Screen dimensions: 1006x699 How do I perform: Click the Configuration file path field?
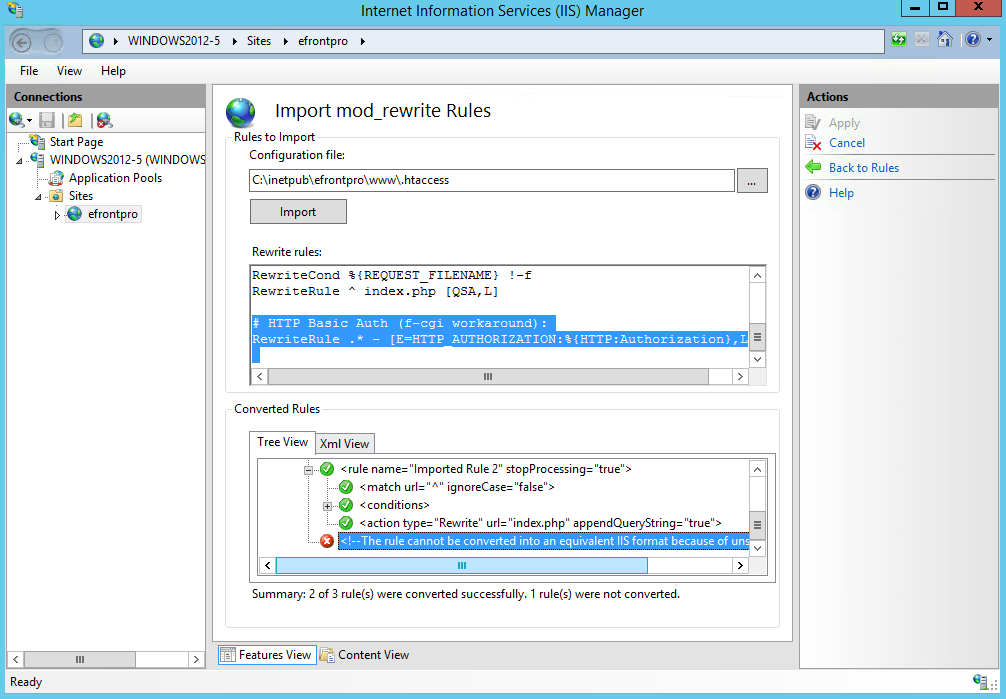click(x=491, y=180)
